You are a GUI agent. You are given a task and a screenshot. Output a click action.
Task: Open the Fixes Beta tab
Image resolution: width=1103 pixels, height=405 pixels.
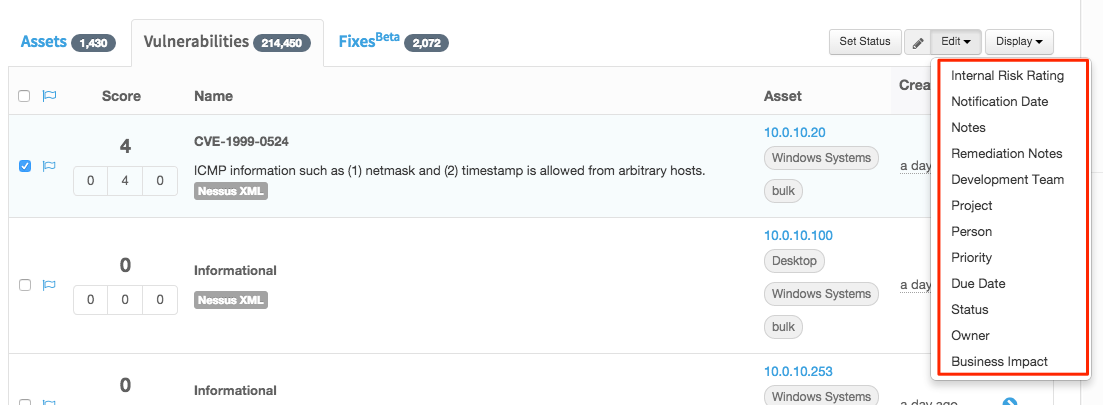(393, 42)
